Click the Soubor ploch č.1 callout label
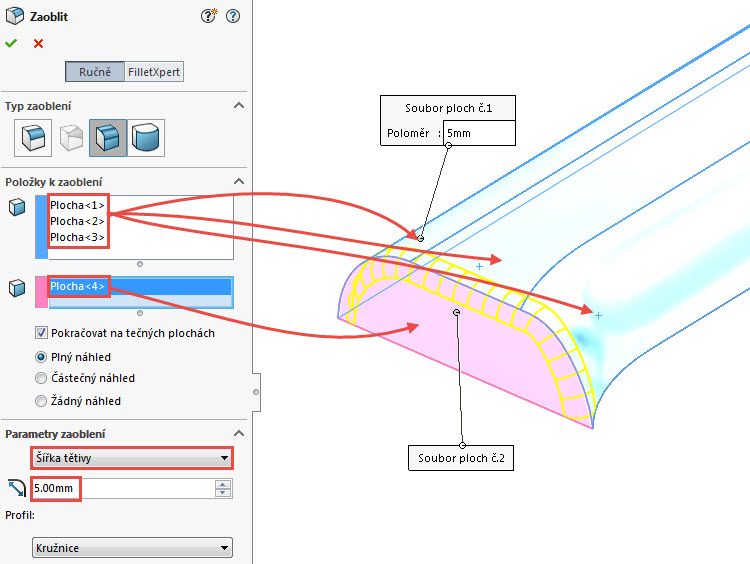The height and width of the screenshot is (564, 750). pos(449,108)
